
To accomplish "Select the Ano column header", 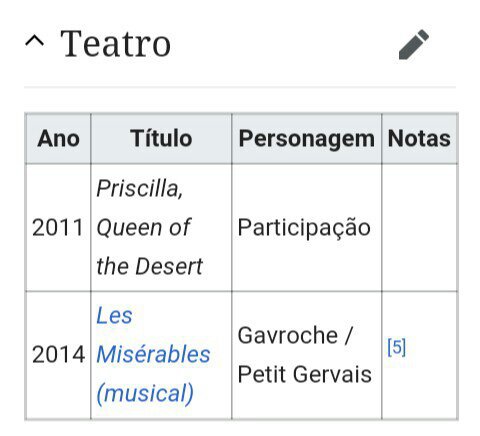I will pos(58,139).
